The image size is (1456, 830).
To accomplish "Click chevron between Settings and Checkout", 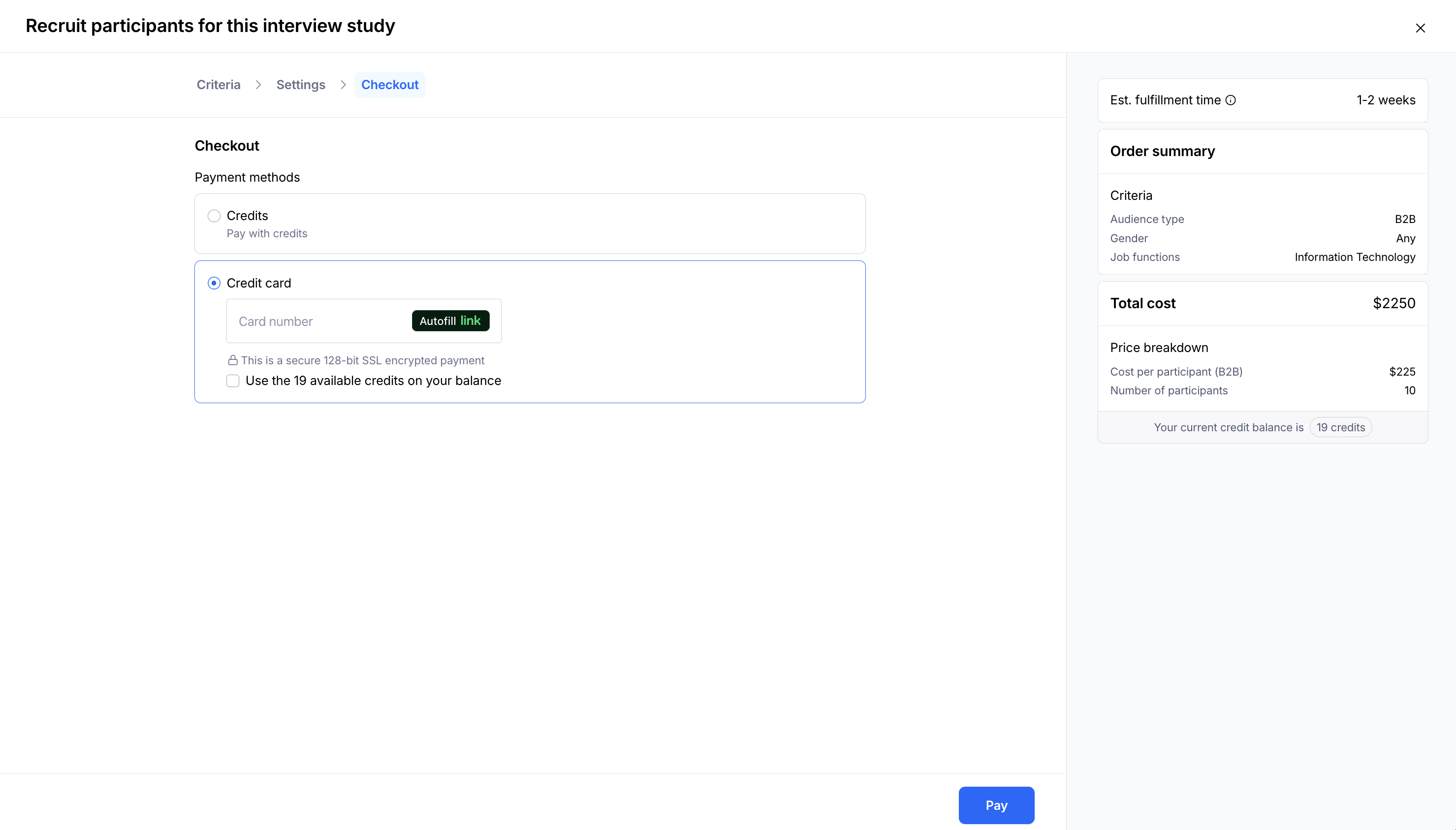I will (343, 85).
